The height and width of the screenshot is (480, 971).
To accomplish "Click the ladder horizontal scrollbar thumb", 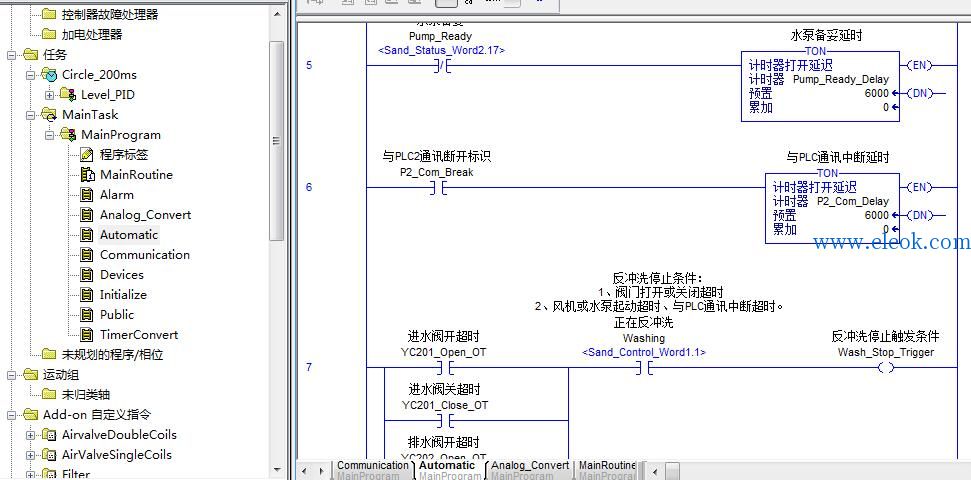I will [673, 471].
